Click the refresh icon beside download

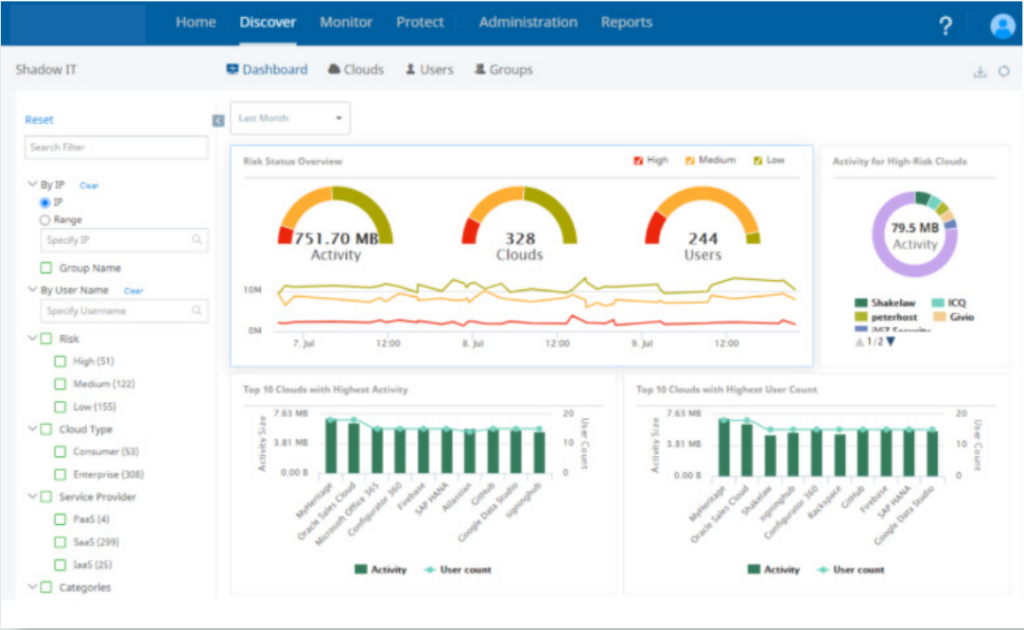pos(1004,71)
